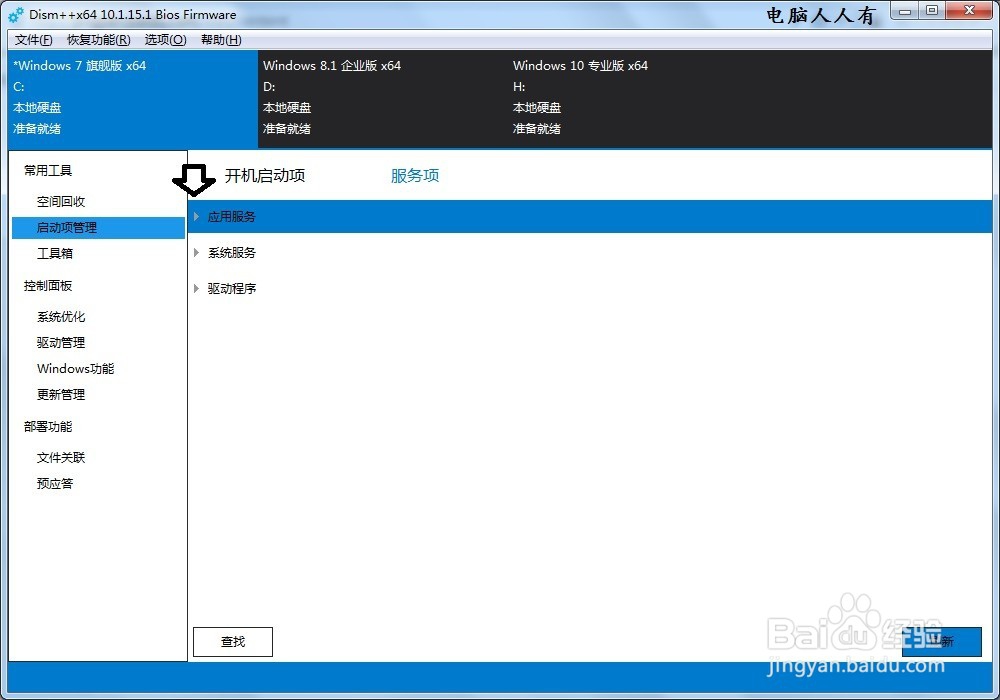This screenshot has height=700, width=1000.
Task: Open 驱动管理 in the sidebar
Action: click(61, 342)
